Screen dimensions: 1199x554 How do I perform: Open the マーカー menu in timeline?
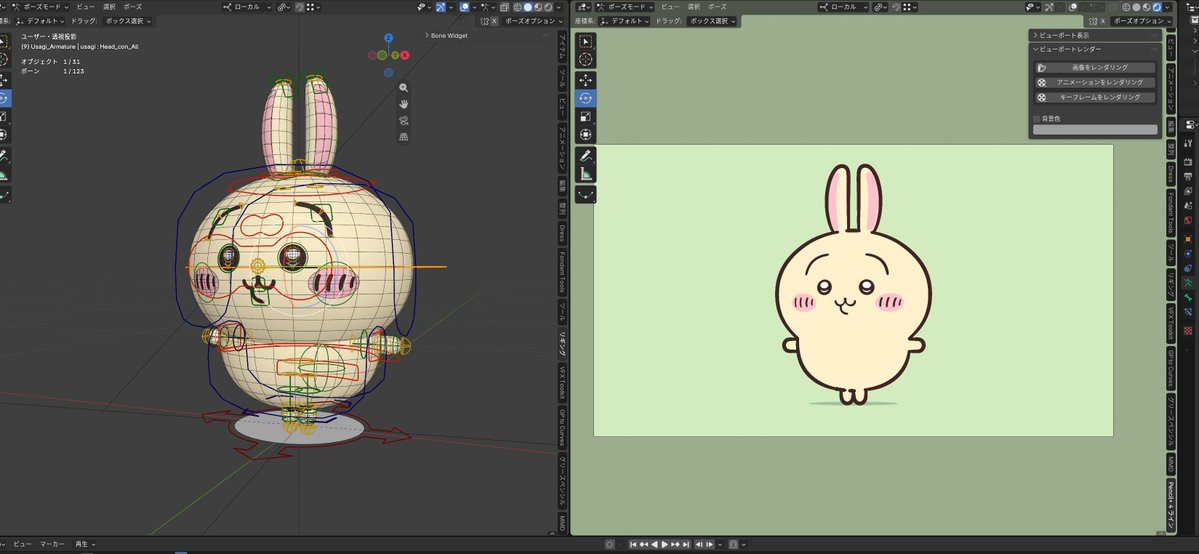[x=52, y=544]
